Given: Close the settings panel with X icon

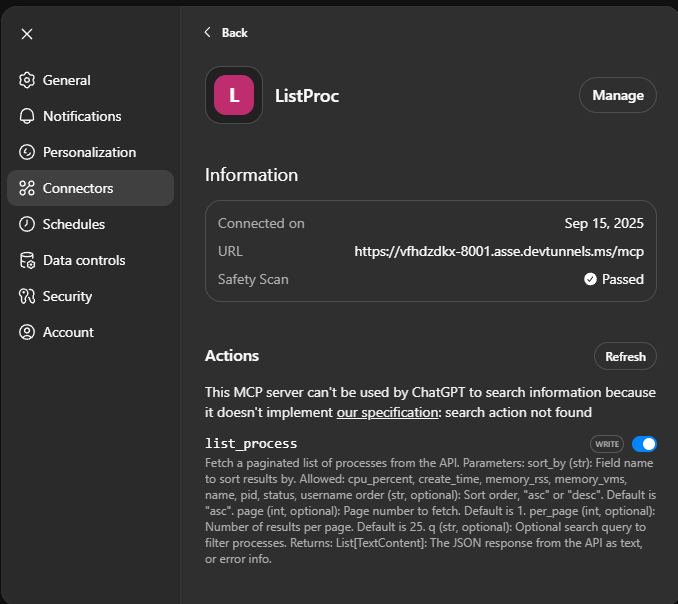Looking at the screenshot, I should (27, 34).
